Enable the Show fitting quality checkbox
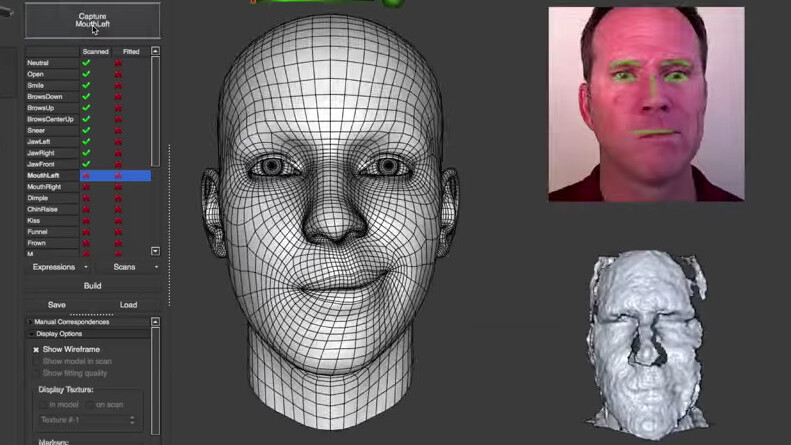Viewport: 791px width, 445px height. pos(36,373)
